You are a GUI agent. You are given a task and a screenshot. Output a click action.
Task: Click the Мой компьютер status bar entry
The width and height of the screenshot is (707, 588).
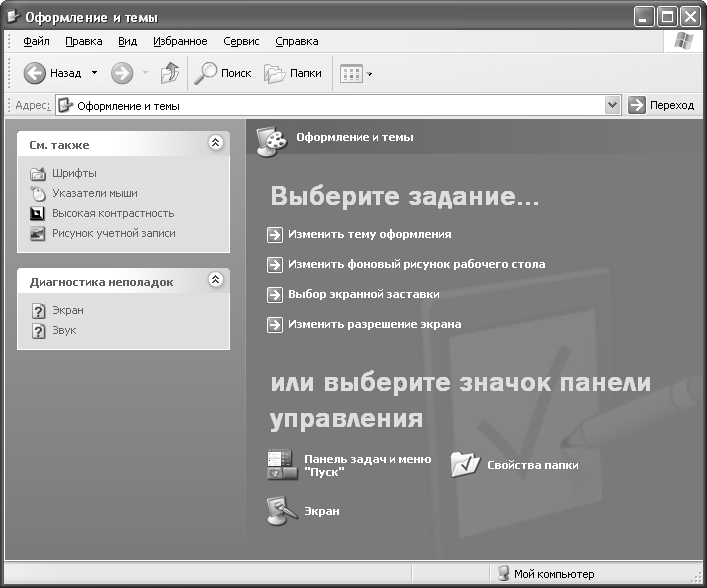click(x=546, y=574)
